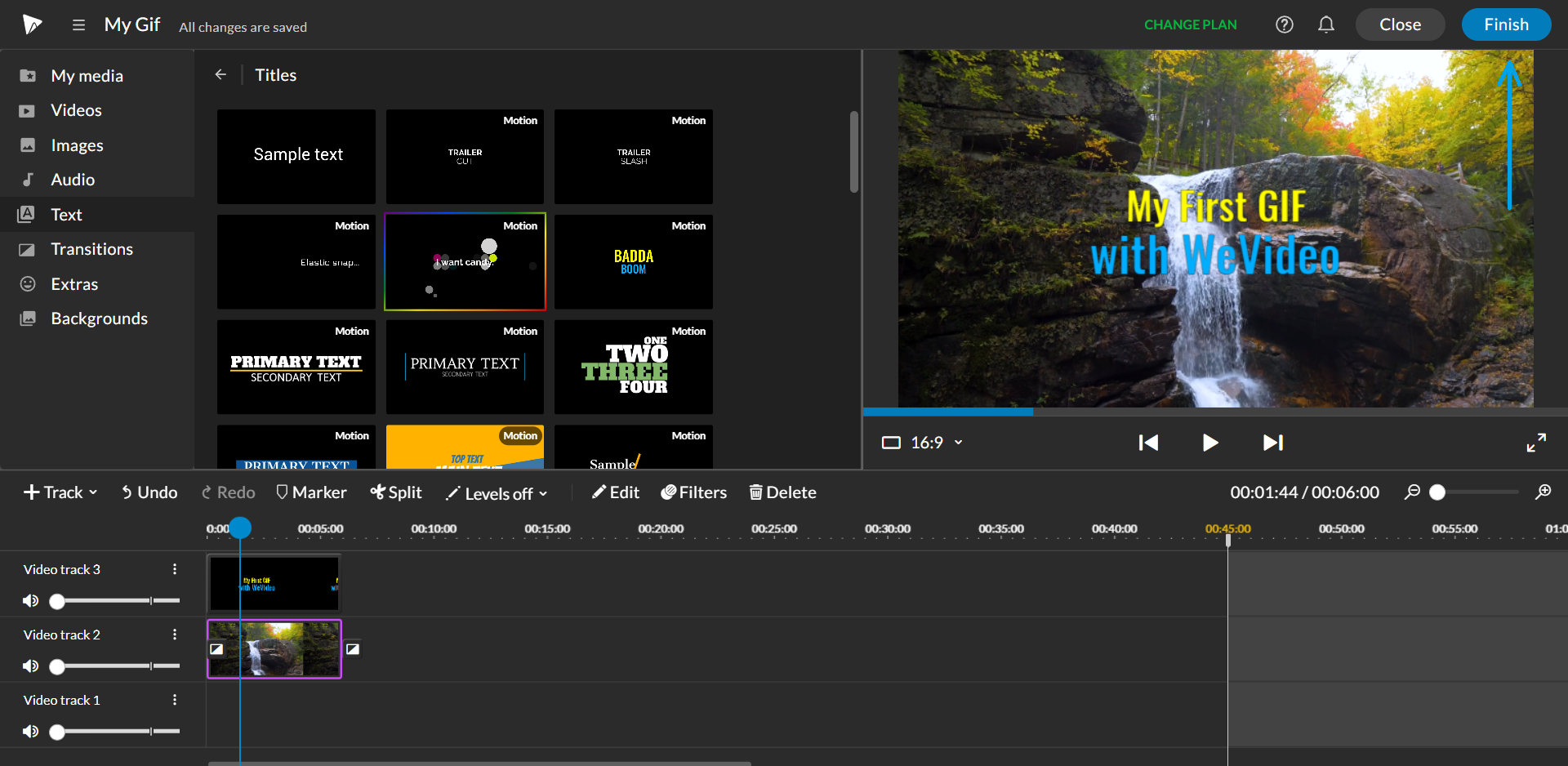Open the 16:9 aspect ratio dropdown
The image size is (1568, 766).
point(923,443)
